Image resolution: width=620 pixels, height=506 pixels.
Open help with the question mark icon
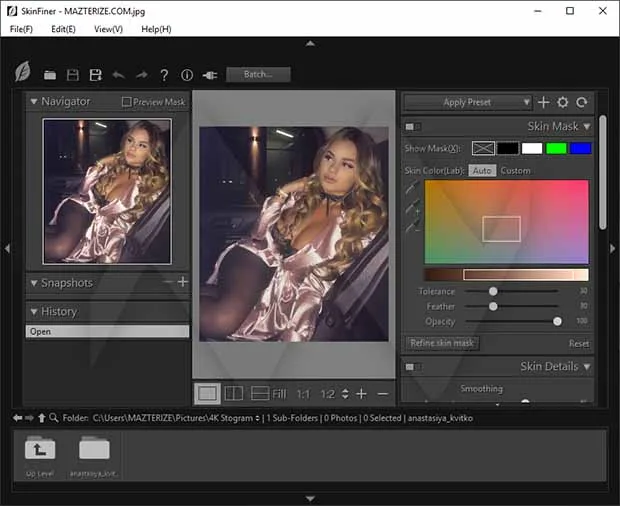164,75
